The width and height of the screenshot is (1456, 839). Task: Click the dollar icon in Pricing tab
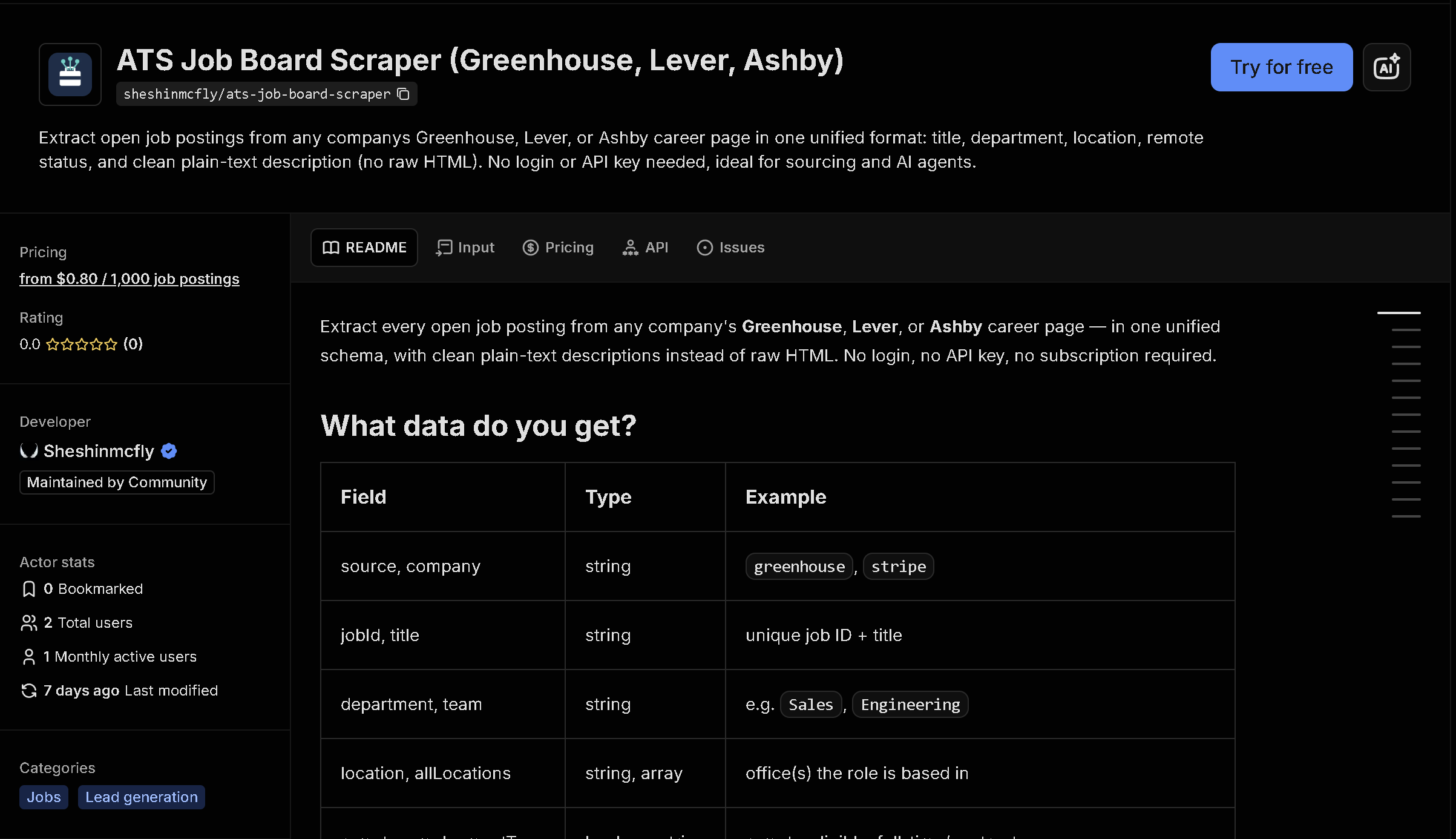pos(531,248)
